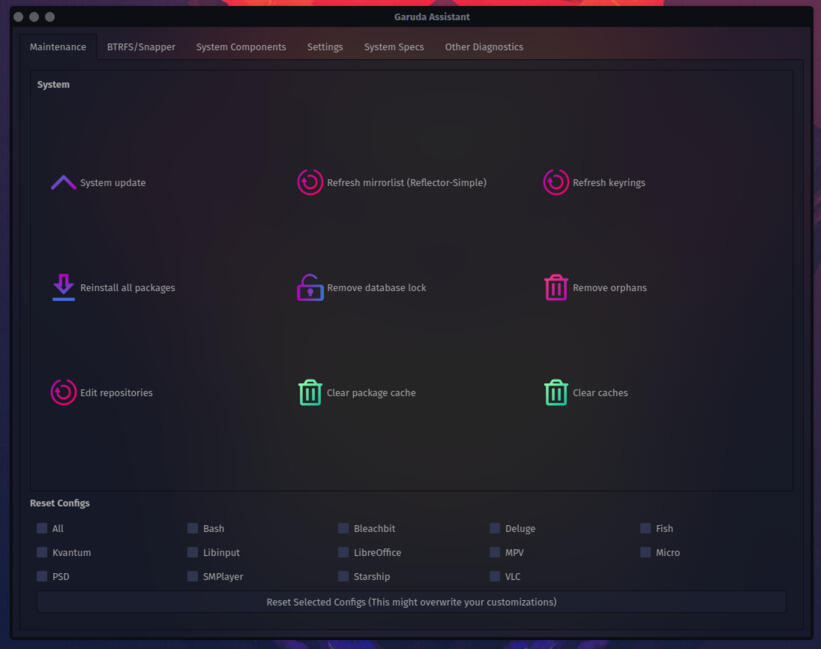Select the Micro config checkbox
This screenshot has height=649, width=821.
click(645, 552)
